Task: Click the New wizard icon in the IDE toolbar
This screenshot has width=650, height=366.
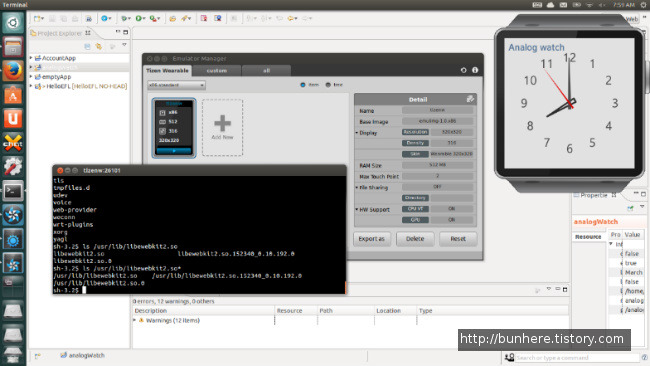Action: click(x=38, y=19)
